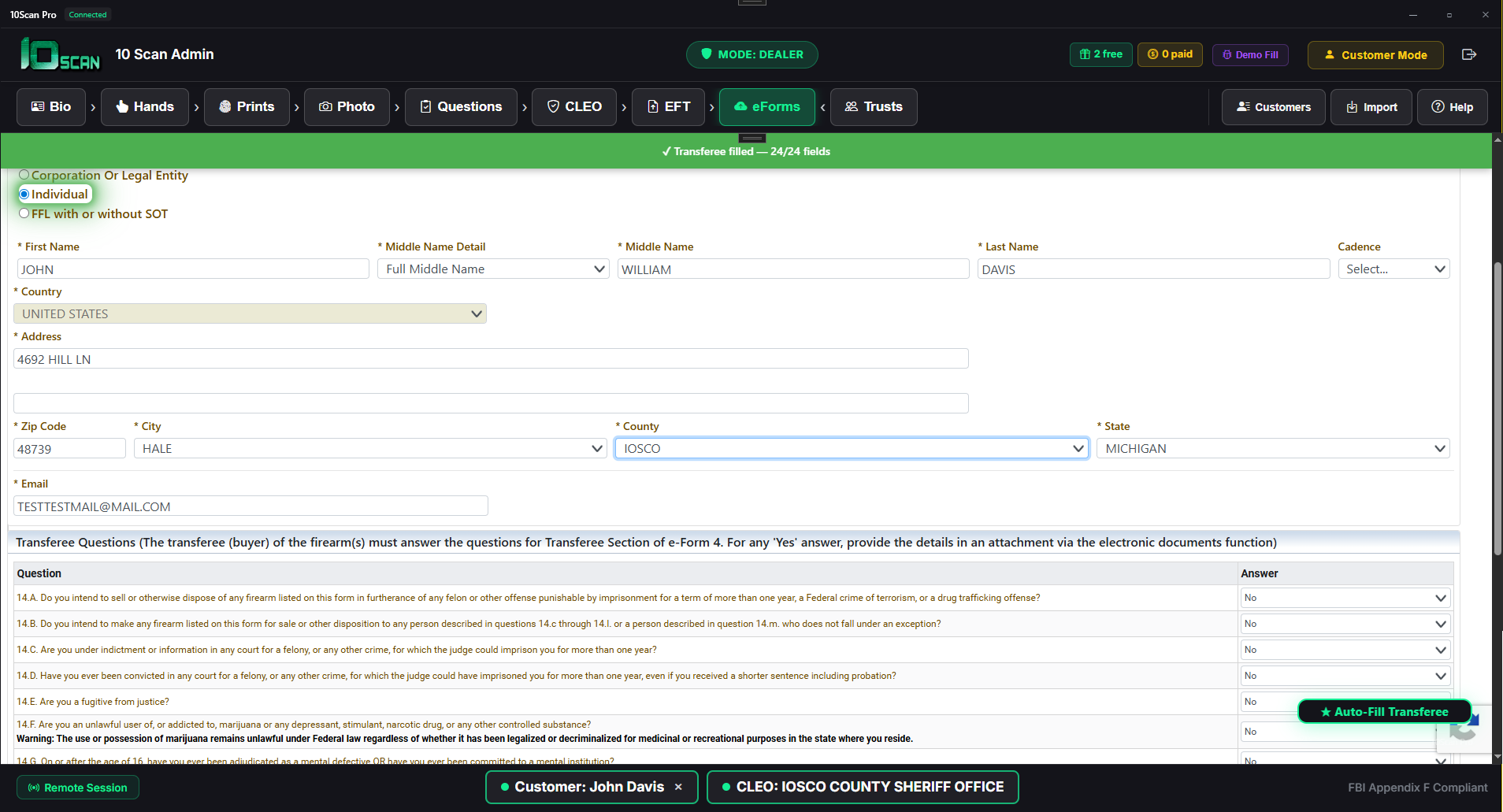The width and height of the screenshot is (1503, 812).
Task: Click the MODE: DEALER indicator
Action: click(751, 54)
